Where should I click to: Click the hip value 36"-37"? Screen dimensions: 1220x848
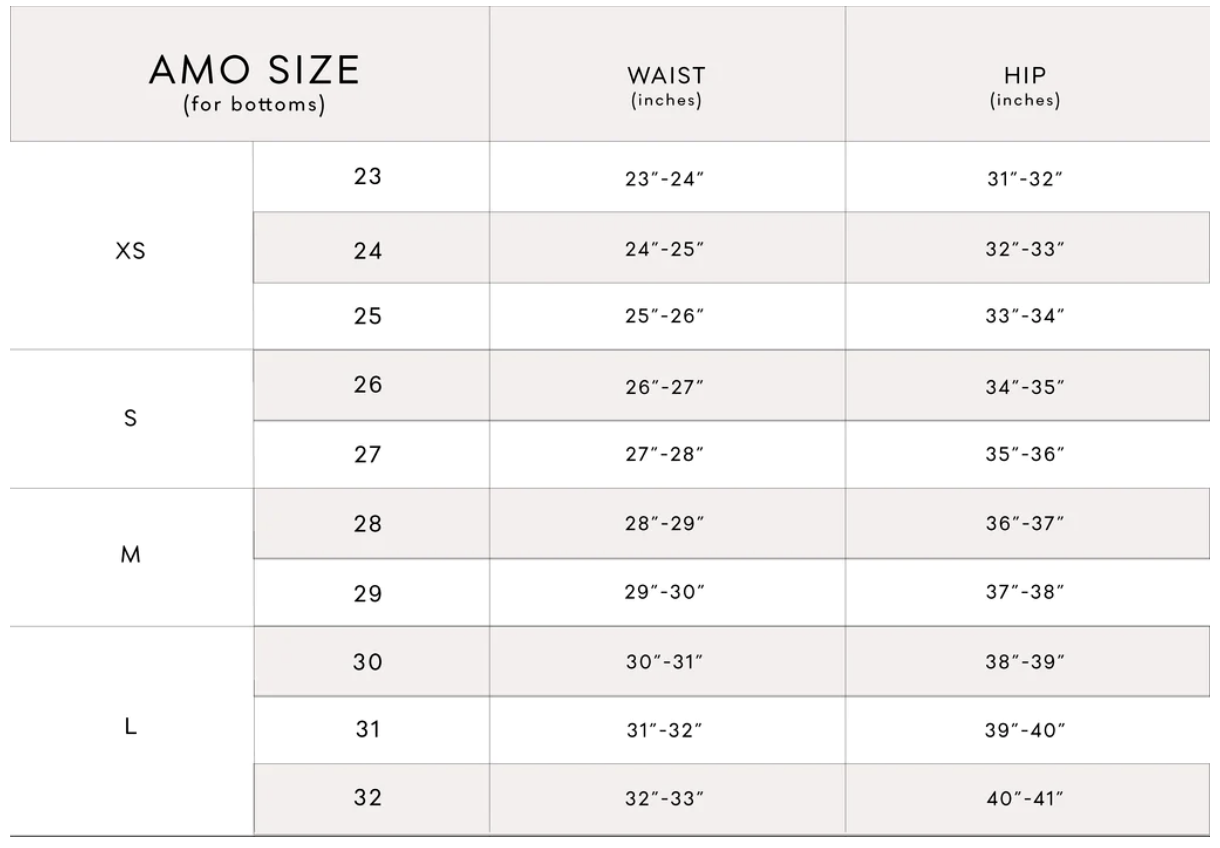pyautogui.click(x=1025, y=524)
